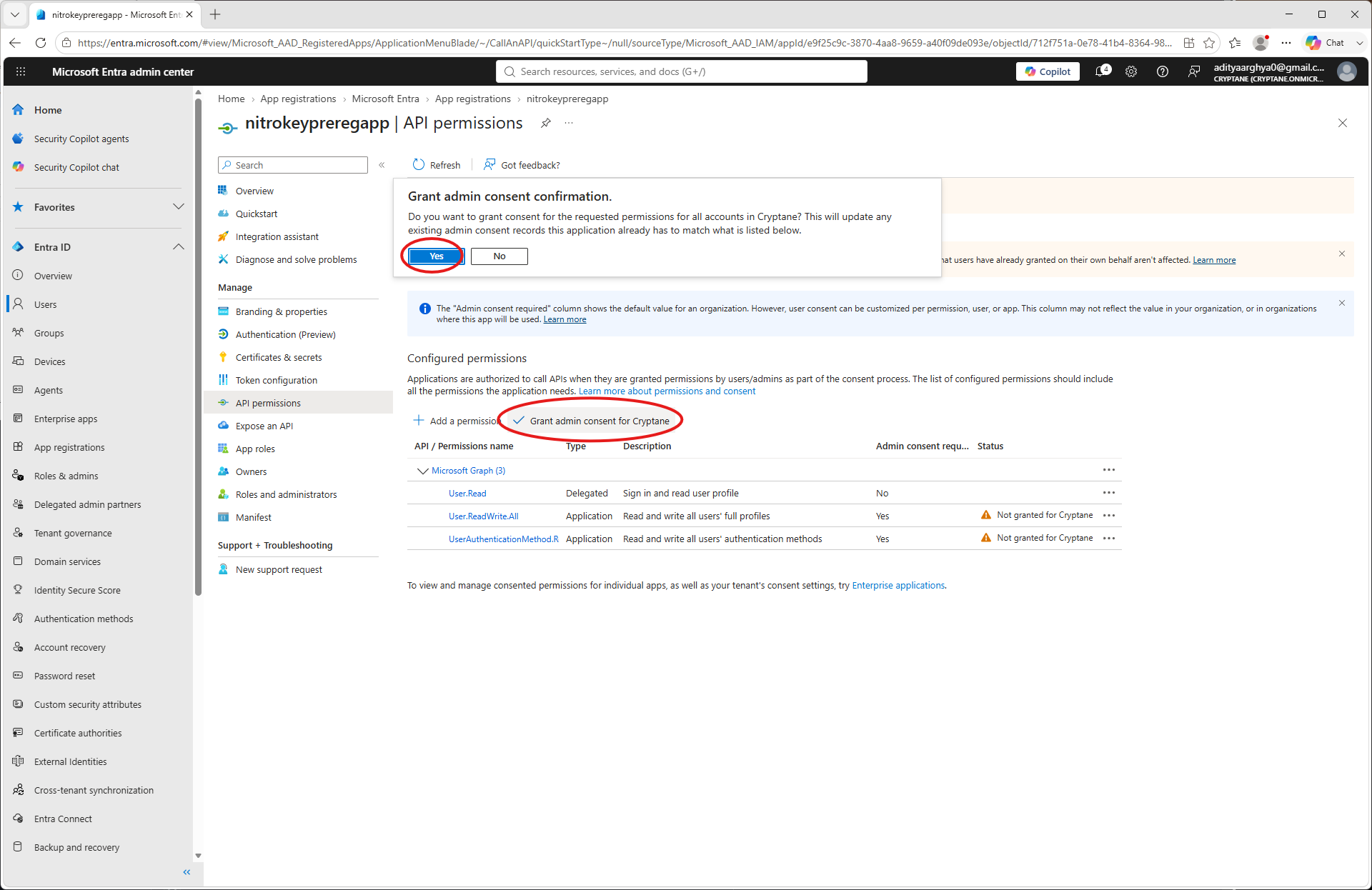Click Grant admin consent for Cryptane
Screen dimensions: 1372x890
tap(592, 421)
